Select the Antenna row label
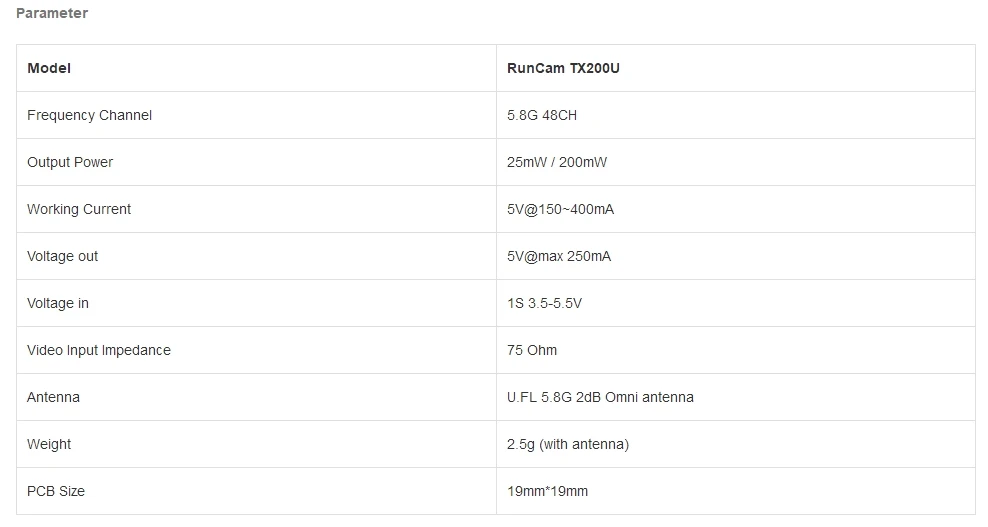 53,397
